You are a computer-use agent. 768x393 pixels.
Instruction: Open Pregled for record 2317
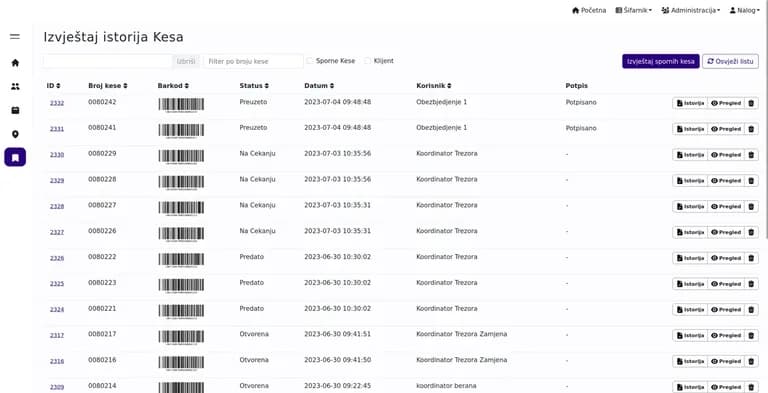(726, 336)
